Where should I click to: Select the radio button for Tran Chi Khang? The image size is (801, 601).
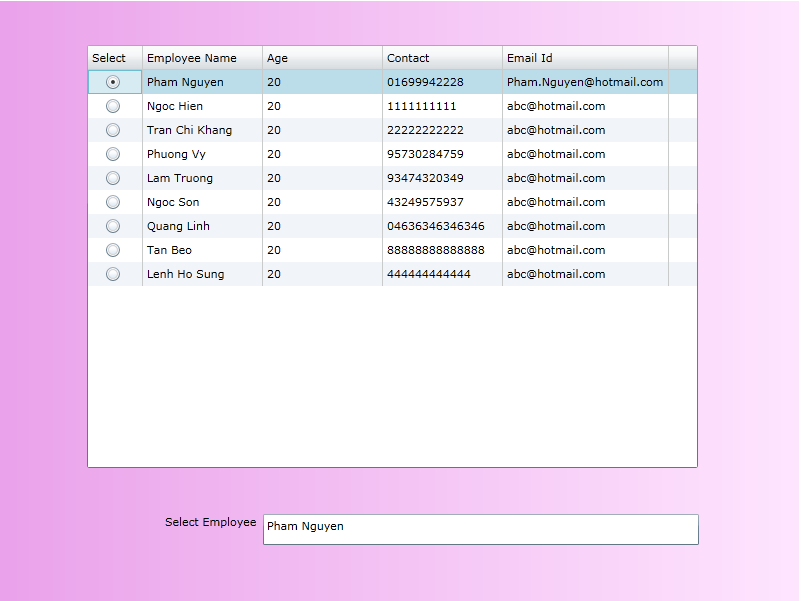pos(113,130)
